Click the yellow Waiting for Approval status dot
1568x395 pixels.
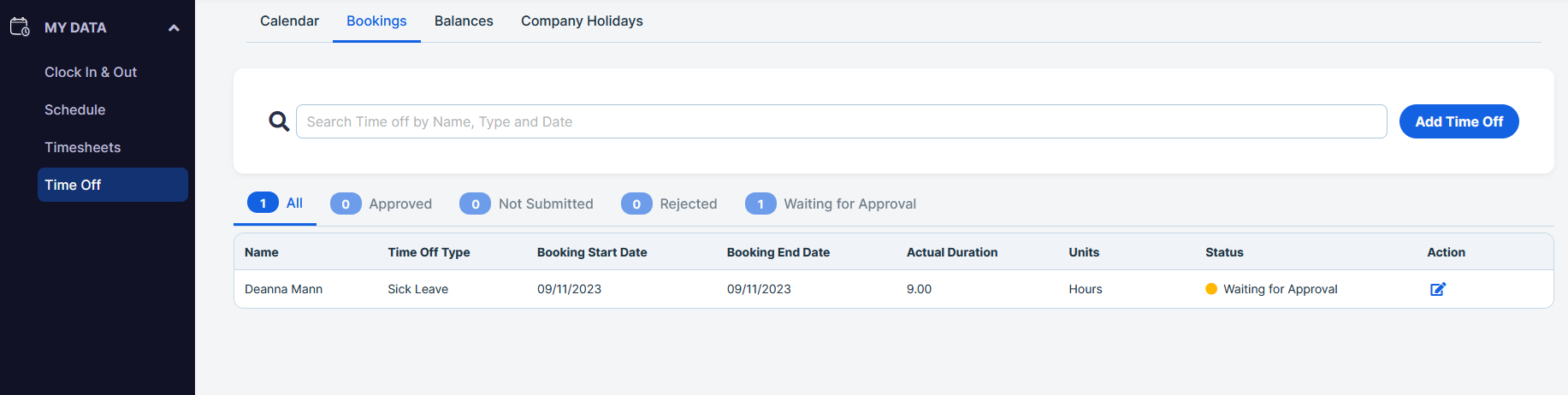pyautogui.click(x=1211, y=289)
